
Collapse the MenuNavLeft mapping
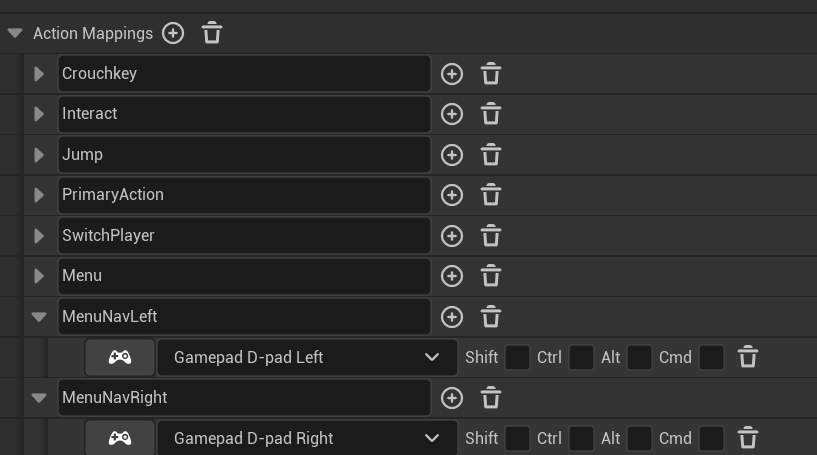[x=39, y=317]
